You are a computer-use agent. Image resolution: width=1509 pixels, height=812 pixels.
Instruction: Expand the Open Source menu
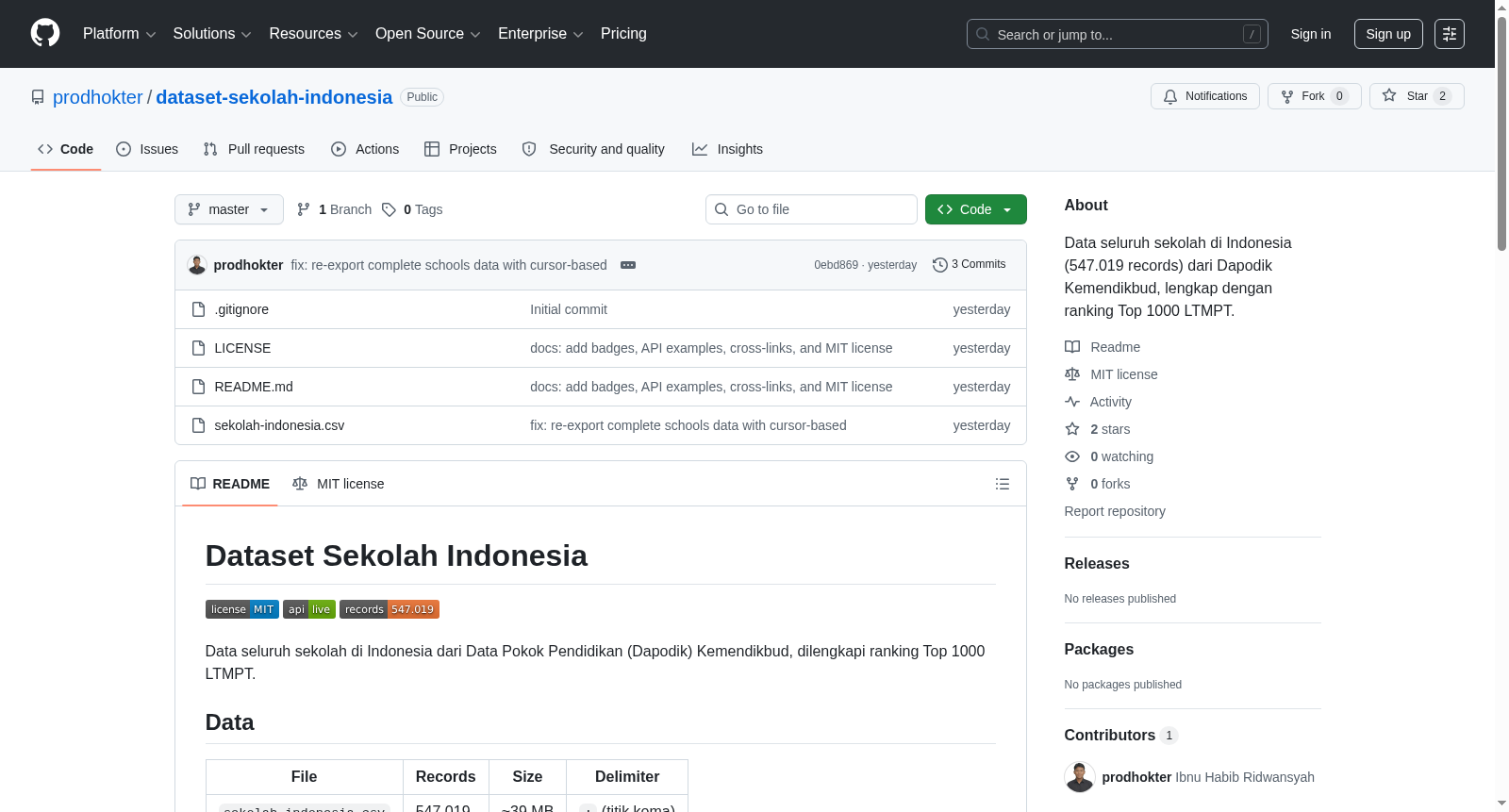pos(428,34)
